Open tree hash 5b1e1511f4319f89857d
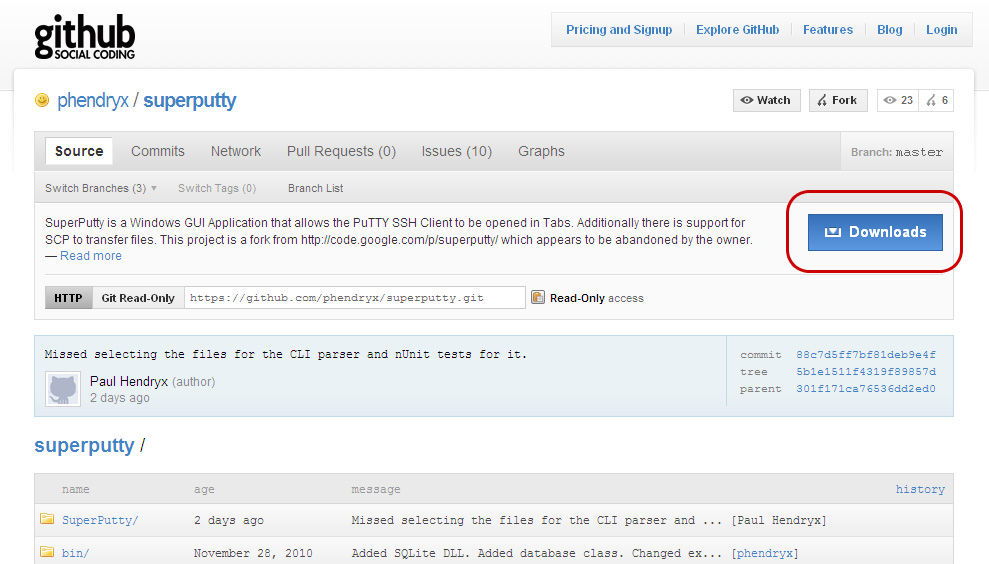This screenshot has width=989, height=564. (865, 372)
